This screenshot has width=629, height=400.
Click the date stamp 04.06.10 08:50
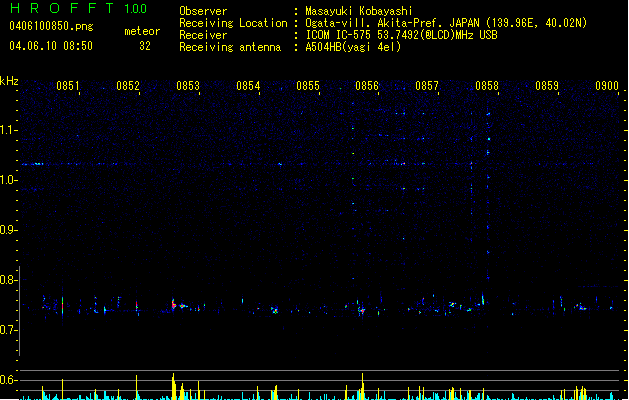coord(51,46)
